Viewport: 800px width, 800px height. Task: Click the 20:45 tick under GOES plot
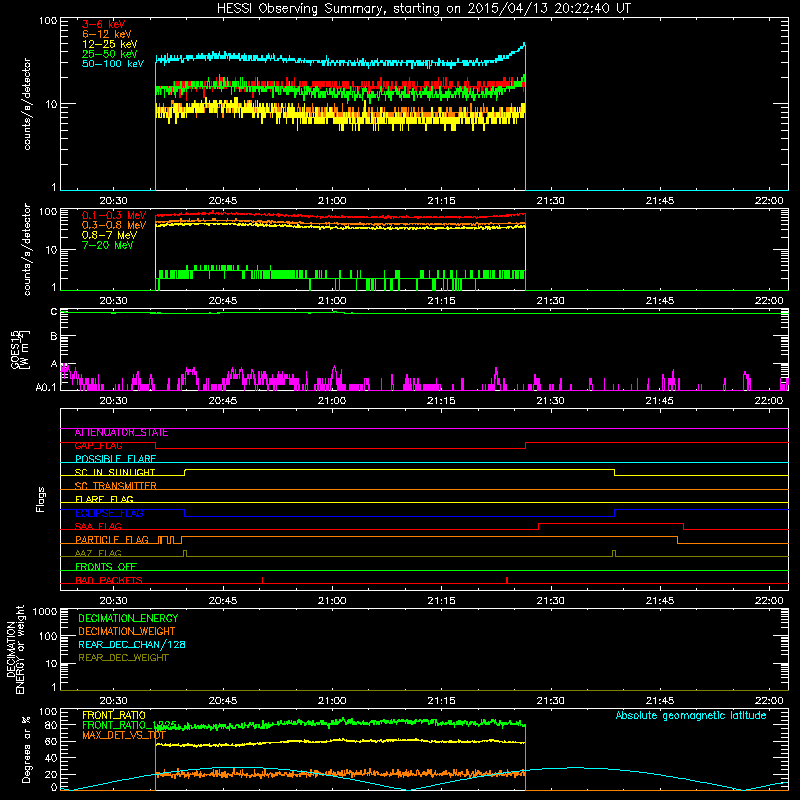[223, 401]
